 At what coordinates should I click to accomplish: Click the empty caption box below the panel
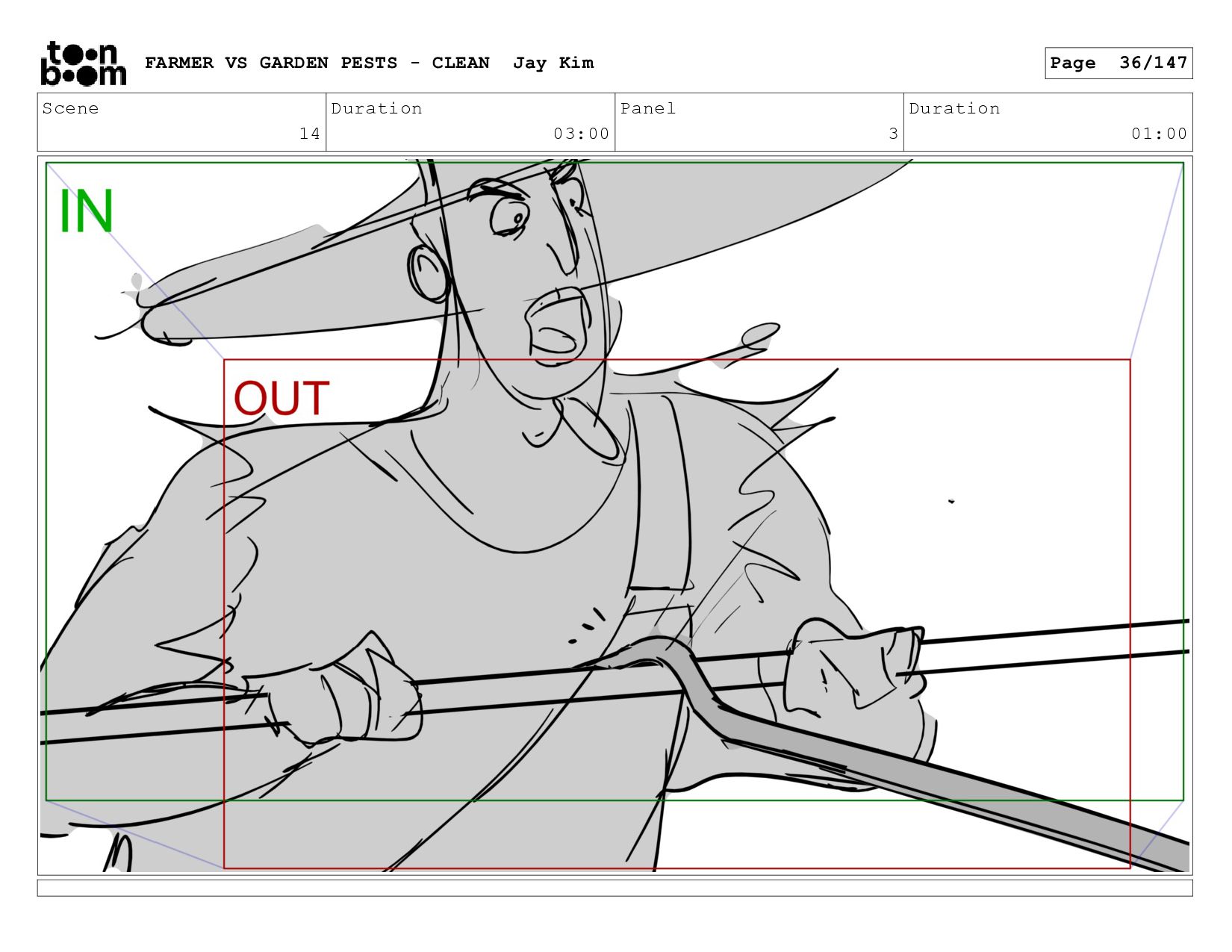point(615,888)
